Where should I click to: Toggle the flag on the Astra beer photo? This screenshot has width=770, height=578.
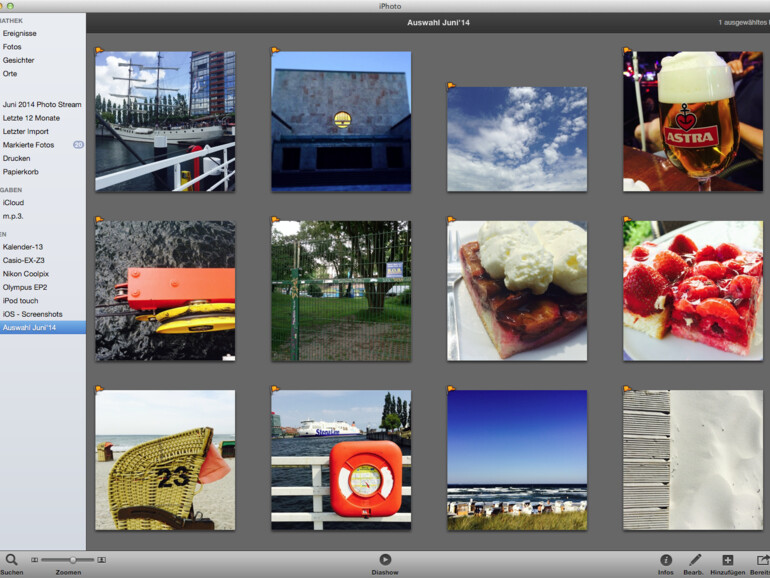[627, 50]
